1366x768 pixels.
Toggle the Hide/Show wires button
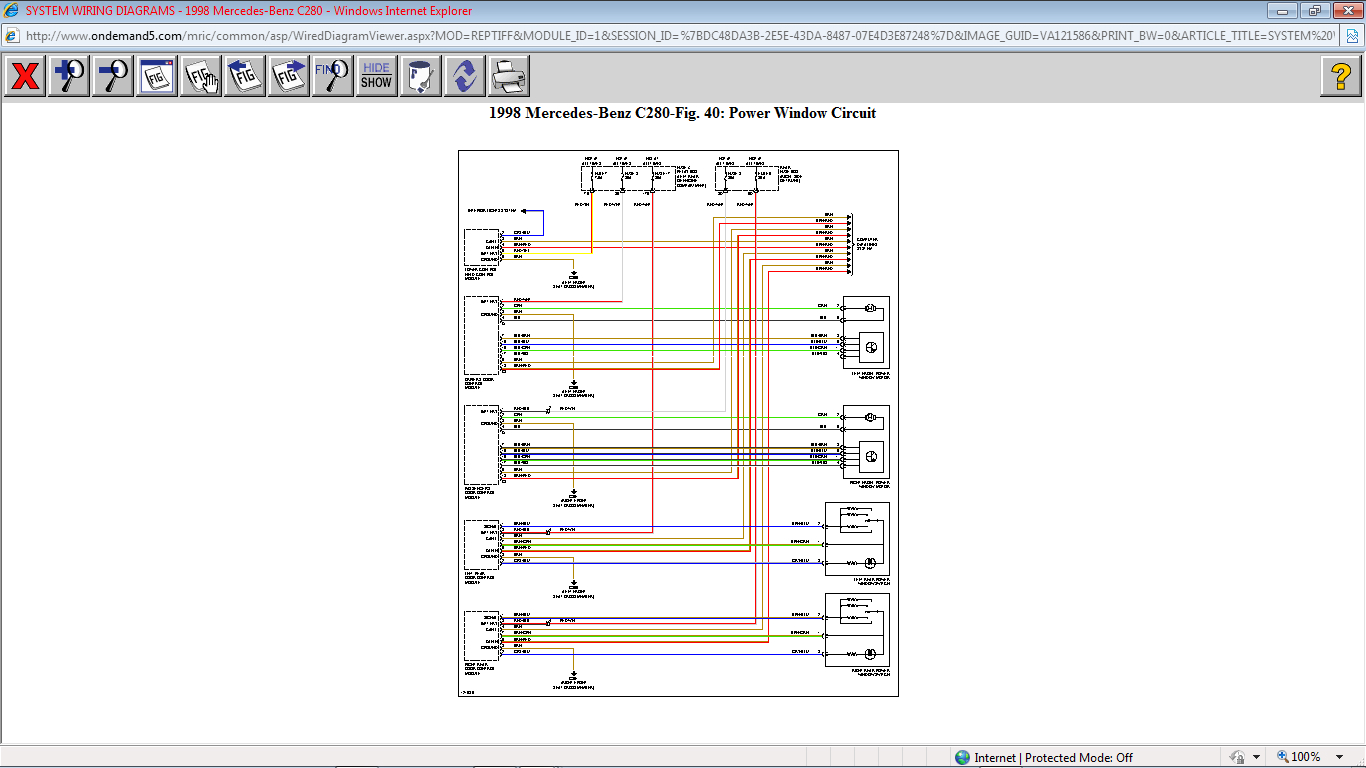pos(377,76)
